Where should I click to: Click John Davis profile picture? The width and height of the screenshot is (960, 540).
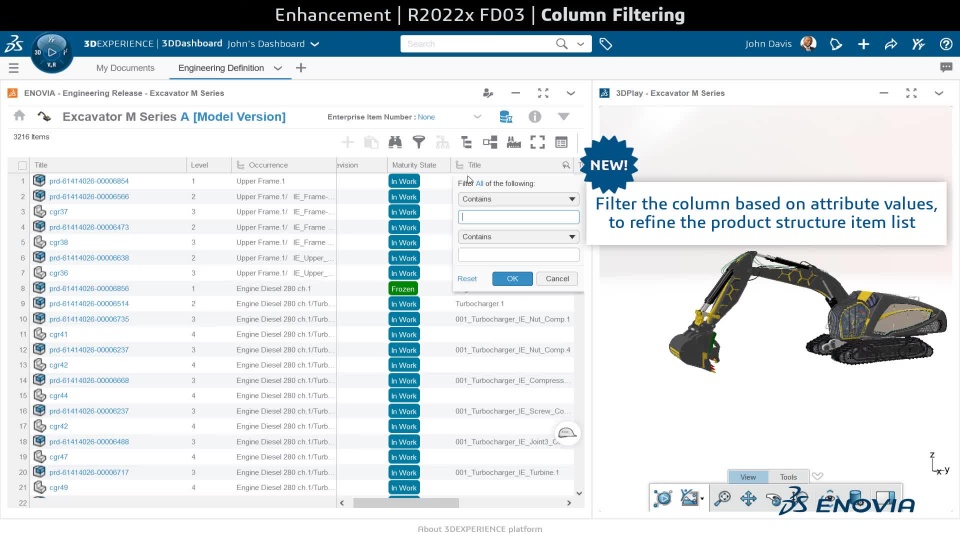(808, 43)
